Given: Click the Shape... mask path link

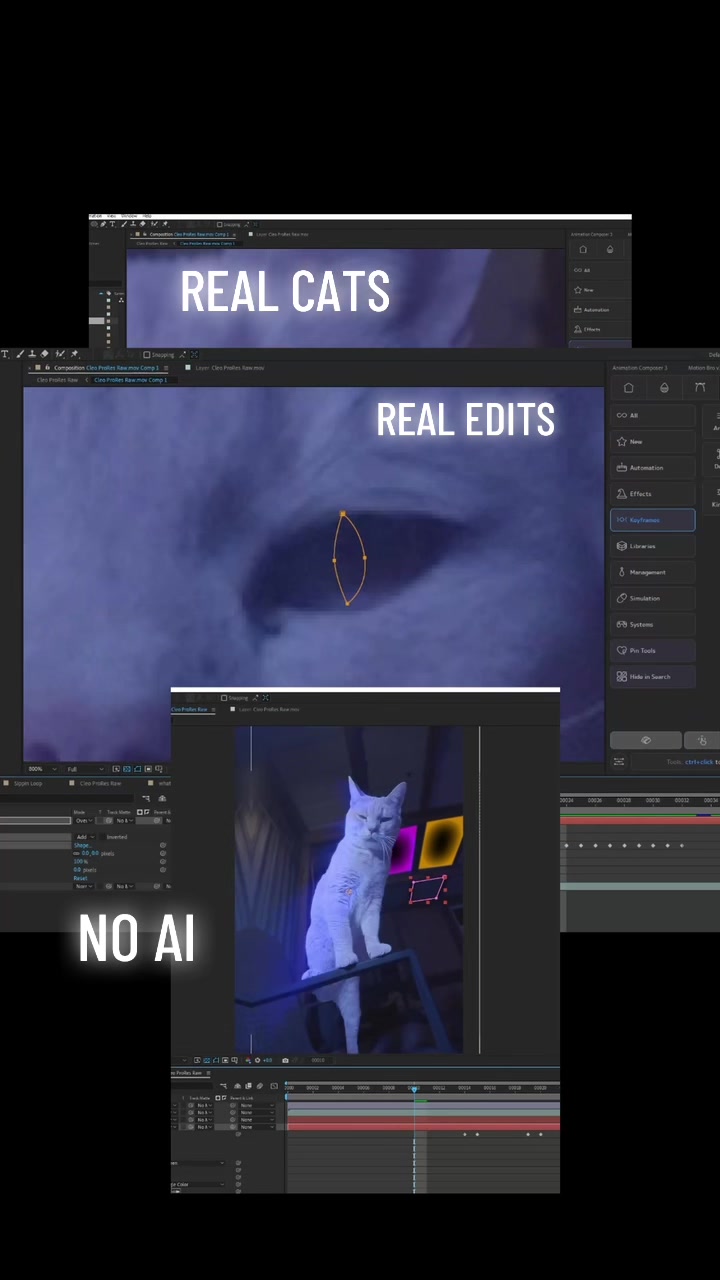Looking at the screenshot, I should tap(82, 845).
